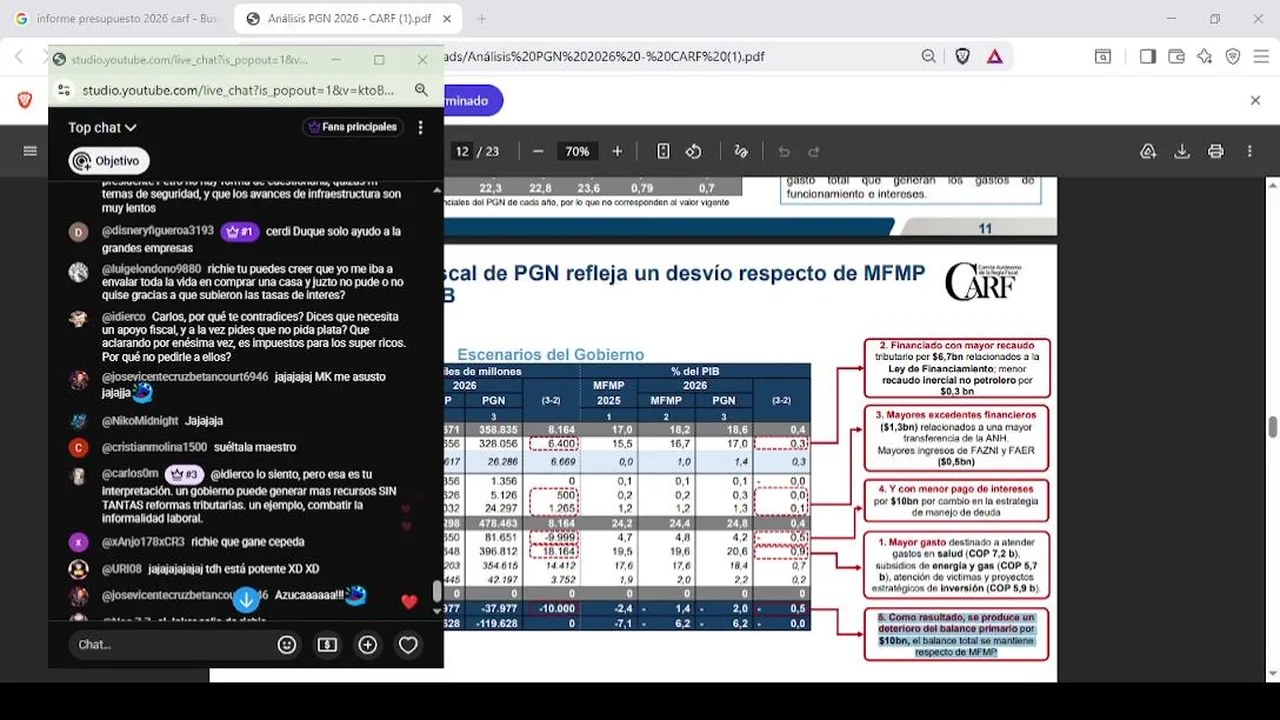Click 'Escenarios del Gobierno' table heading
Image resolution: width=1280 pixels, height=720 pixels.
(550, 354)
